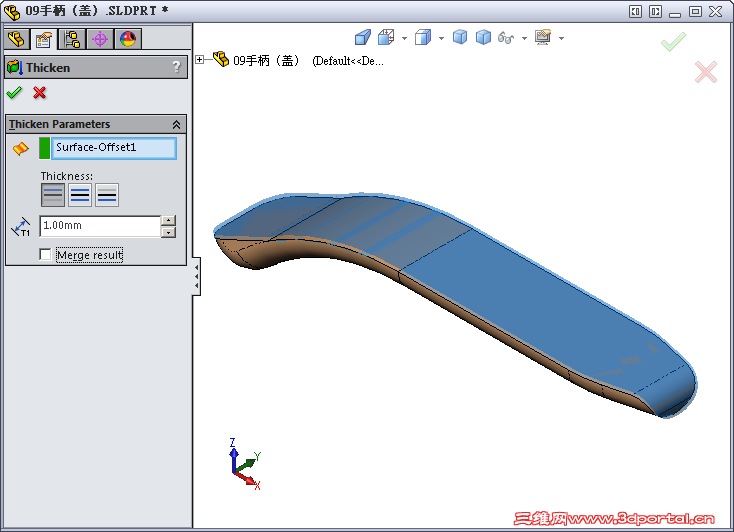The image size is (734, 532).
Task: Click the part document title icon
Action: (x=12, y=11)
